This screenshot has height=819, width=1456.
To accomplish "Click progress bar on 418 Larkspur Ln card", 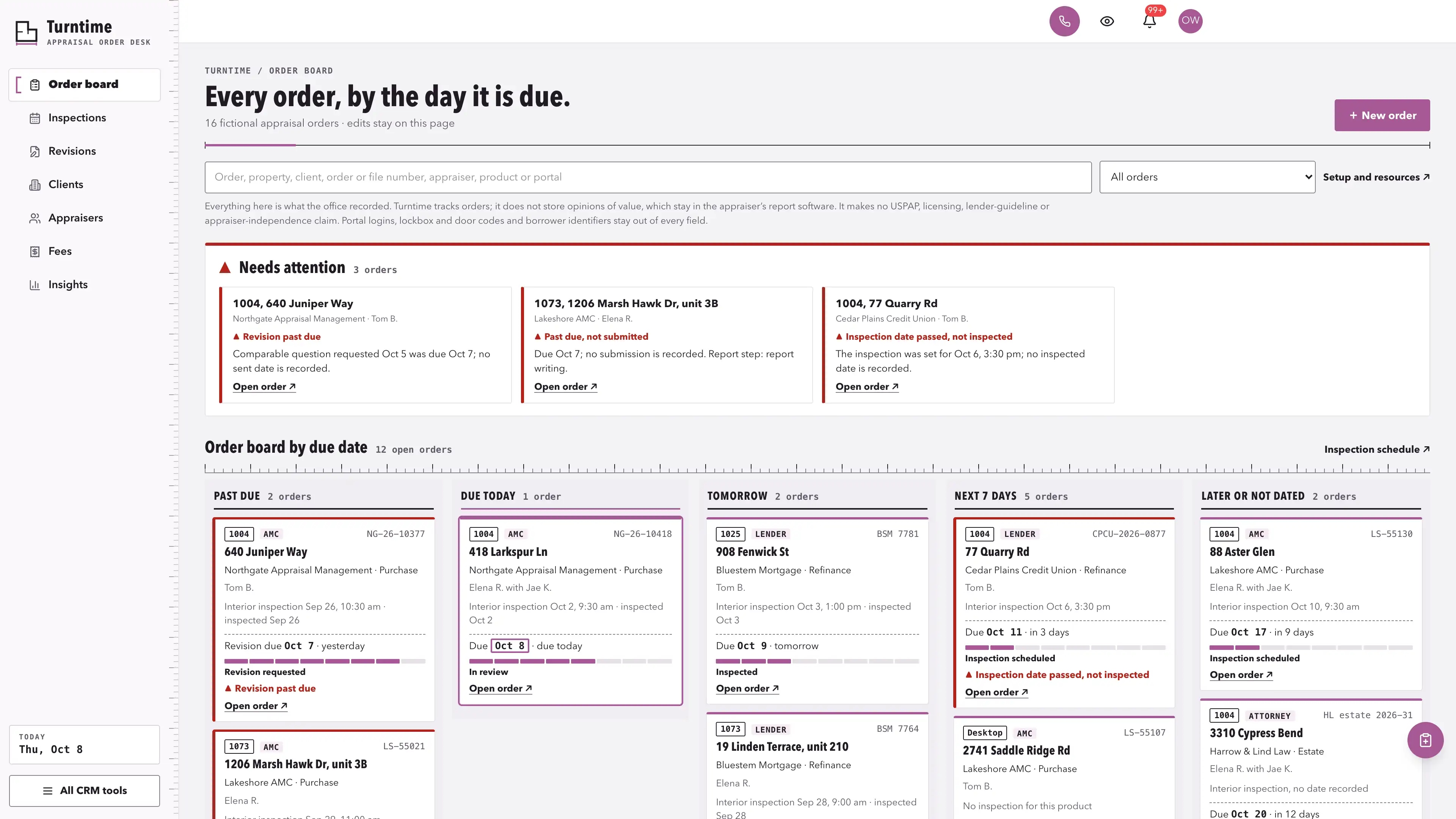I will (x=570, y=661).
